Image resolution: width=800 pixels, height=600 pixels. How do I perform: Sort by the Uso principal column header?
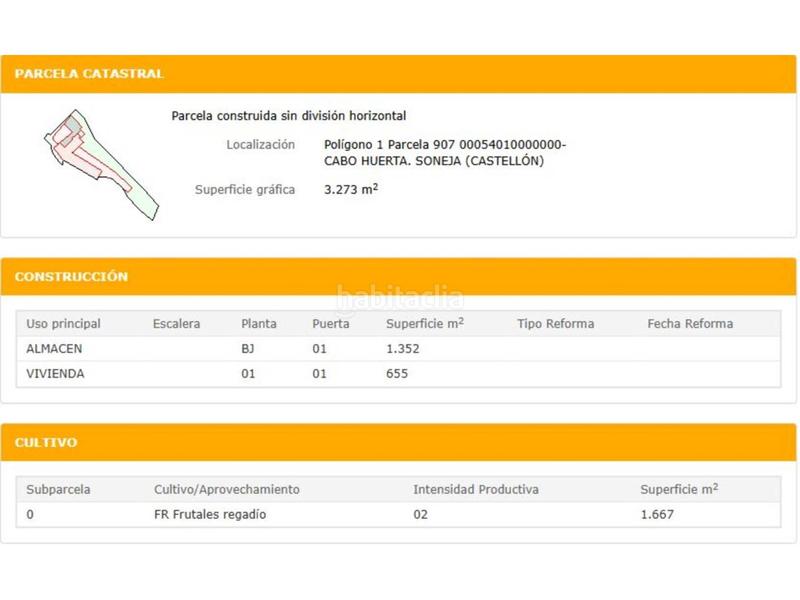(63, 324)
